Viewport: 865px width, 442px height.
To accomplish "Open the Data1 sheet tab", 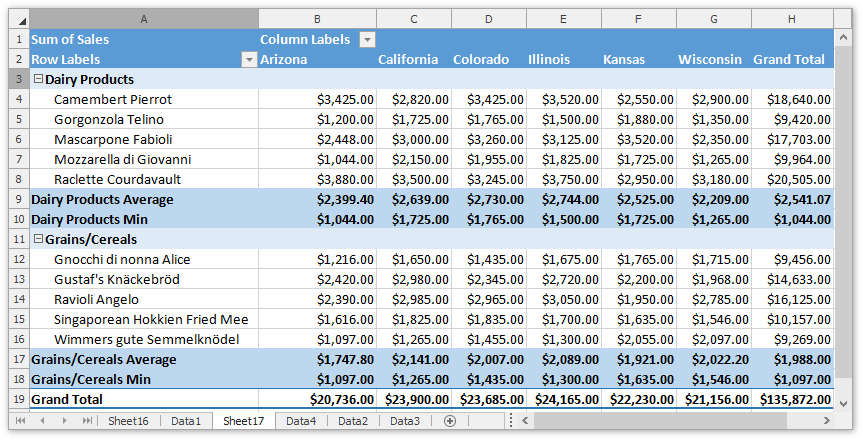I will pyautogui.click(x=186, y=421).
